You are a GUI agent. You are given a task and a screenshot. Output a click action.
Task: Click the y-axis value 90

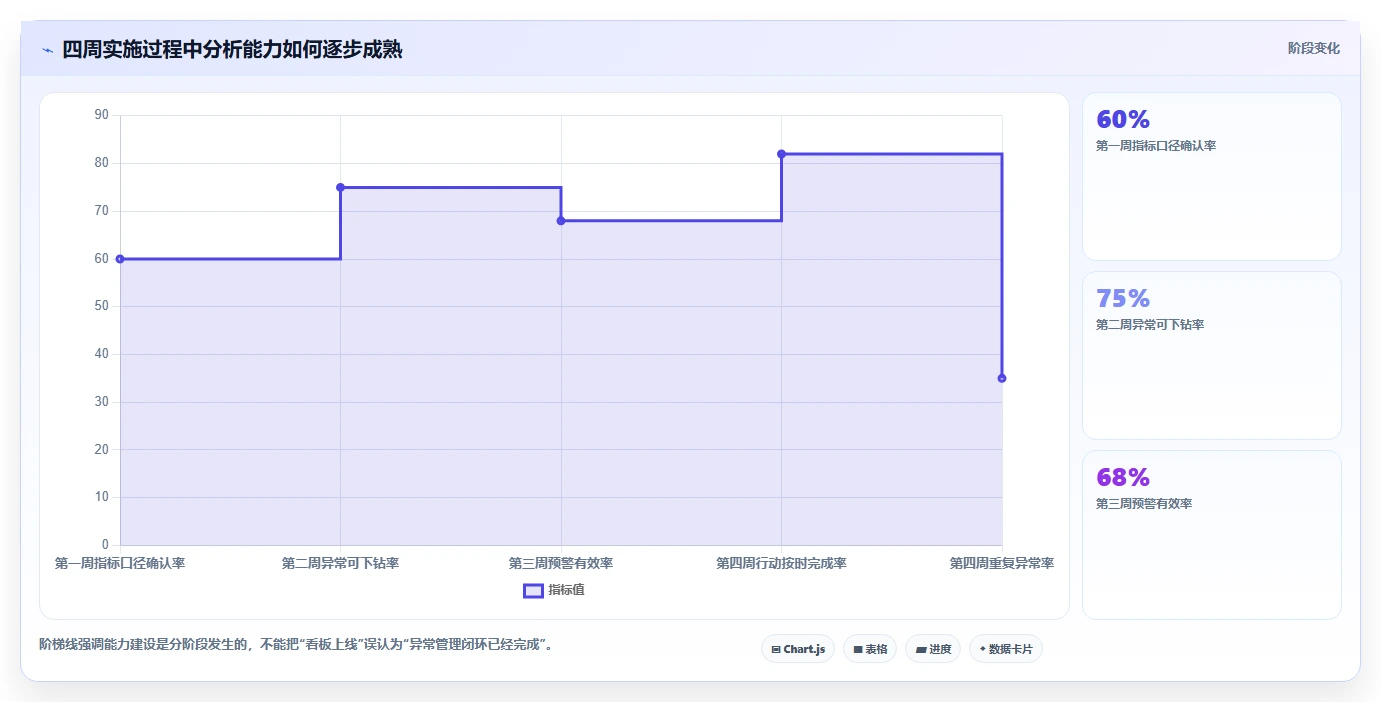tap(101, 115)
